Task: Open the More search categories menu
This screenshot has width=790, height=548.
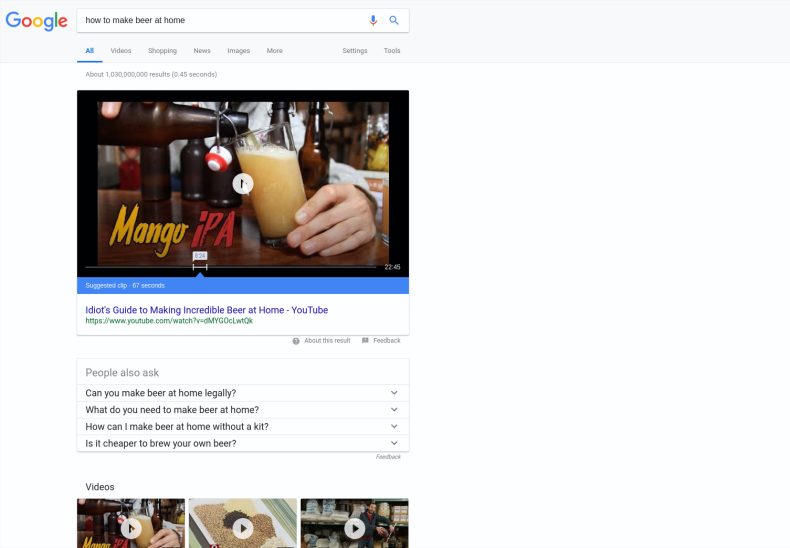Action: click(x=274, y=51)
